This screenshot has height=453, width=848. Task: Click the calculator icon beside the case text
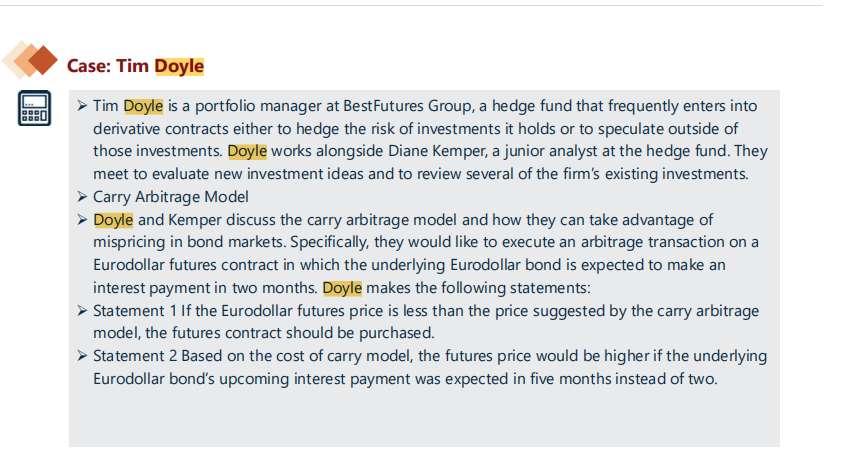pyautogui.click(x=33, y=107)
